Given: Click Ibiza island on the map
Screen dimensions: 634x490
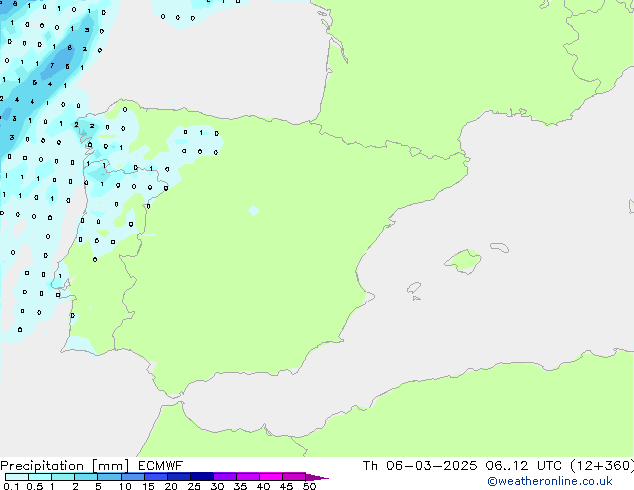Looking at the screenshot, I should click(414, 288).
